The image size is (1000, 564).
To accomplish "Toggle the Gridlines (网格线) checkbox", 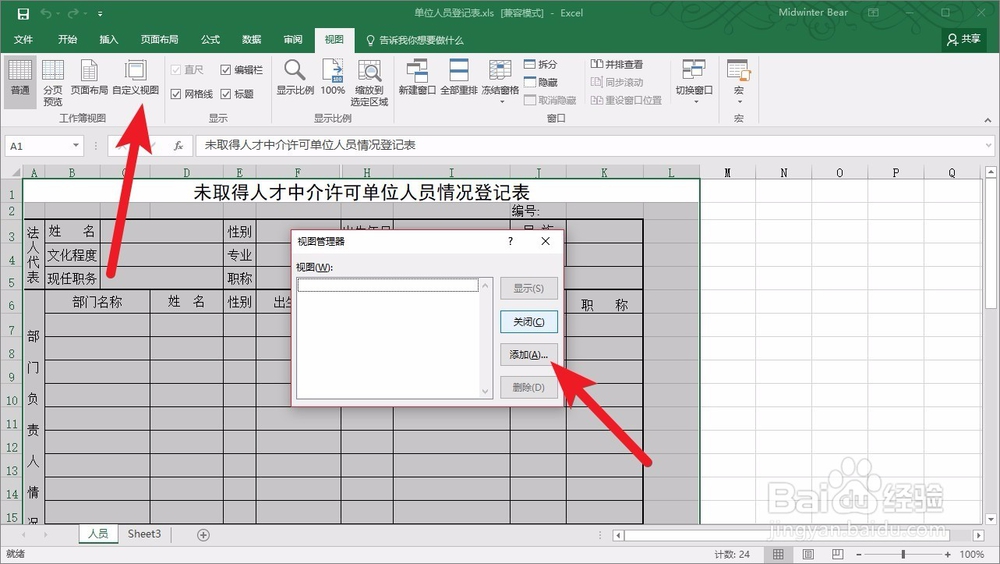I will coord(176,94).
